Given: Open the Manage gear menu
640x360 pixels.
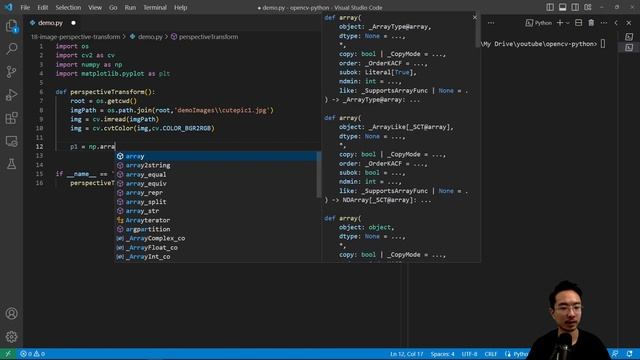Looking at the screenshot, I should coord(11,337).
